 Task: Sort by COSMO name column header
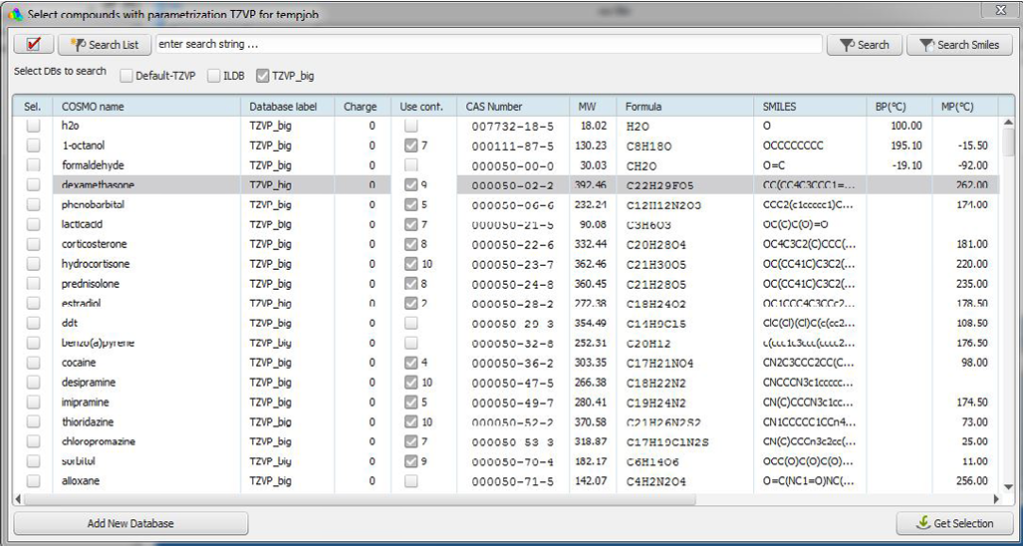(x=93, y=107)
